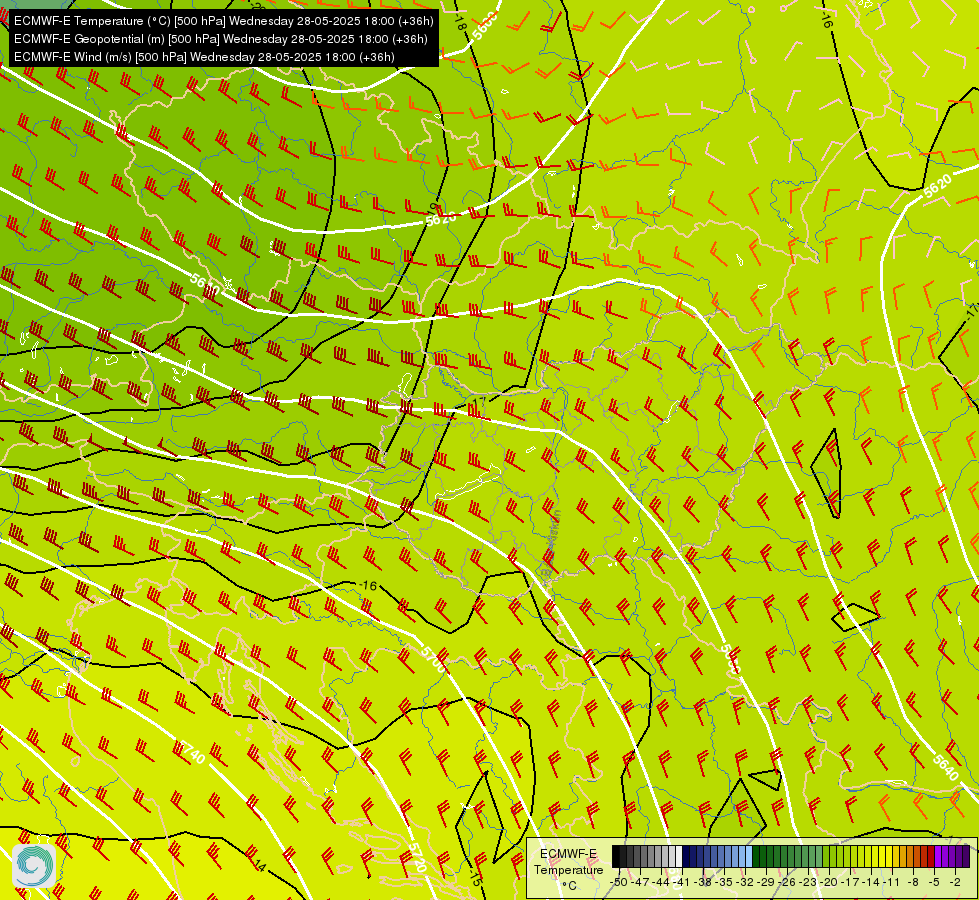Click the temperature legend colour bar
979x900 pixels.
click(791, 857)
